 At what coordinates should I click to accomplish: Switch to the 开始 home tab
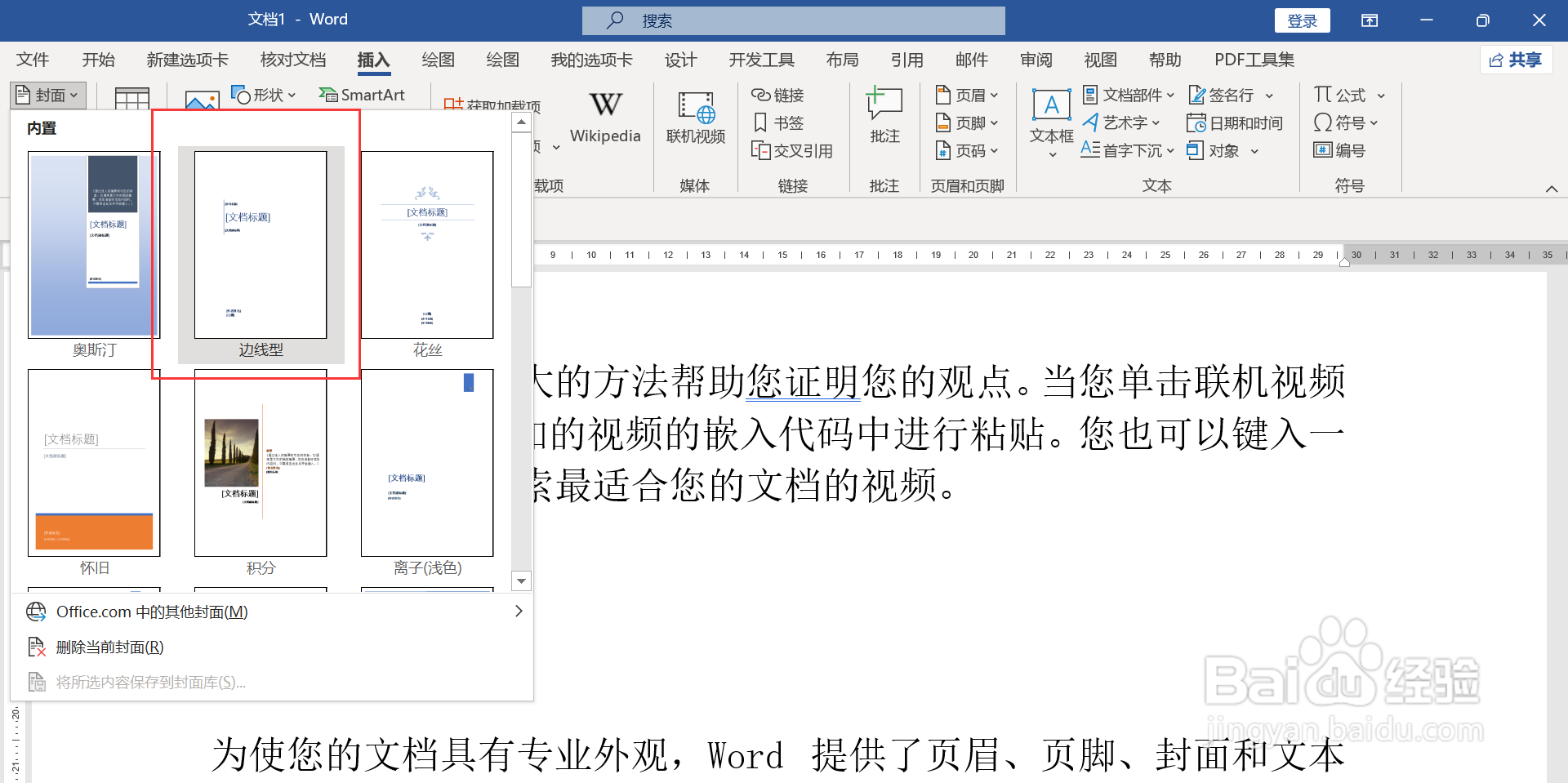(x=98, y=60)
